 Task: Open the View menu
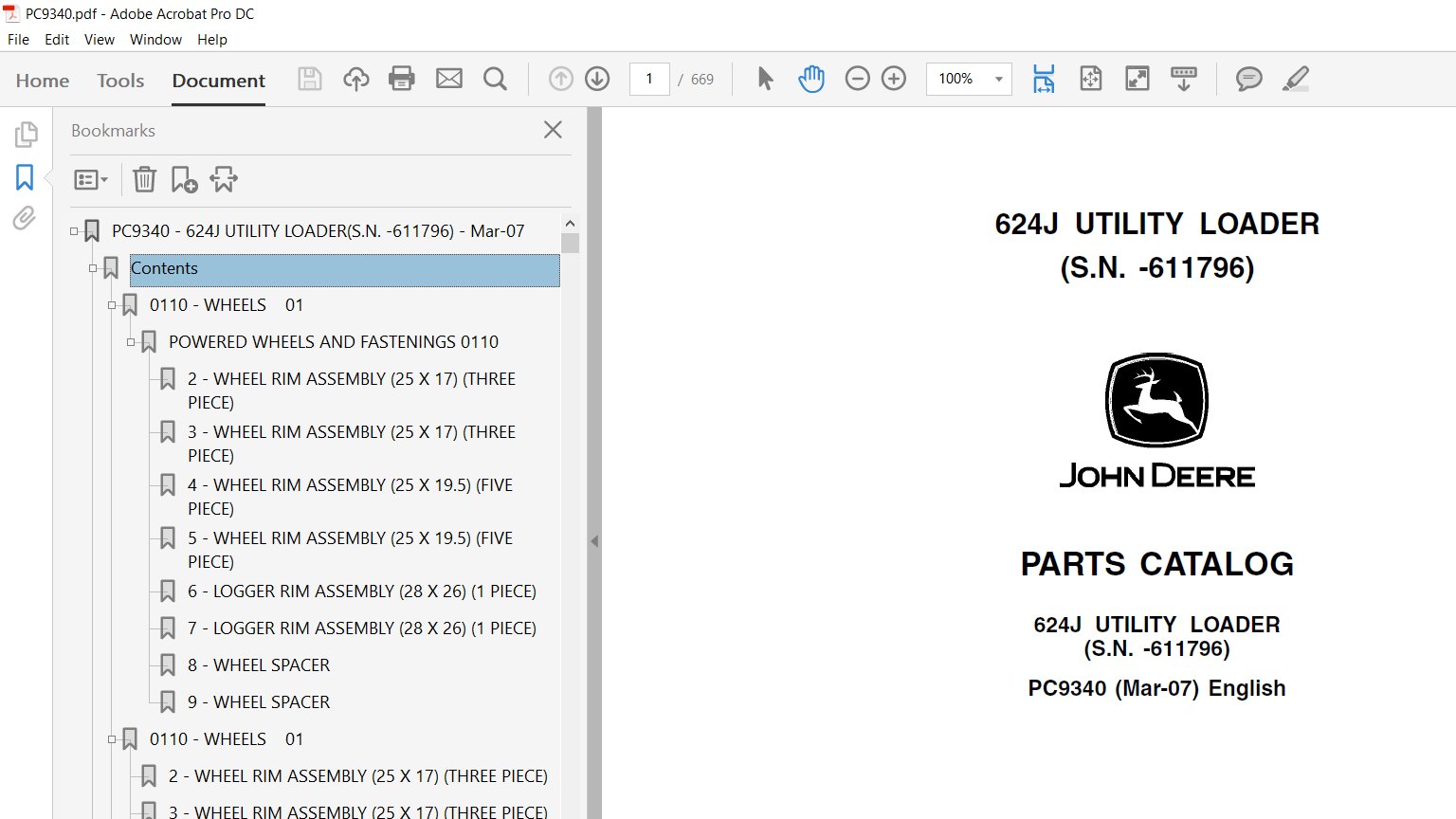point(100,40)
